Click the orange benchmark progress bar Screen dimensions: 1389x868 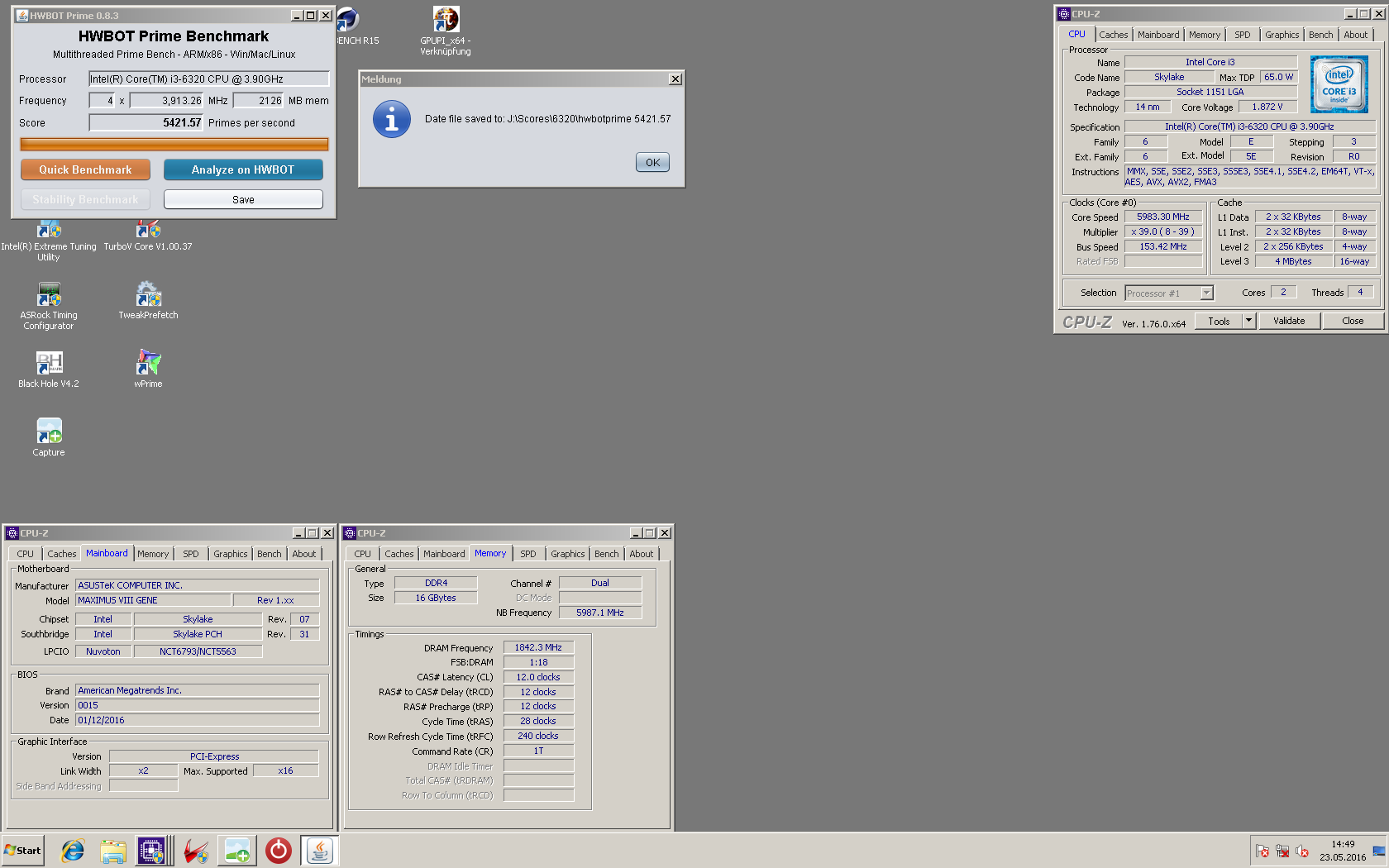coord(174,144)
